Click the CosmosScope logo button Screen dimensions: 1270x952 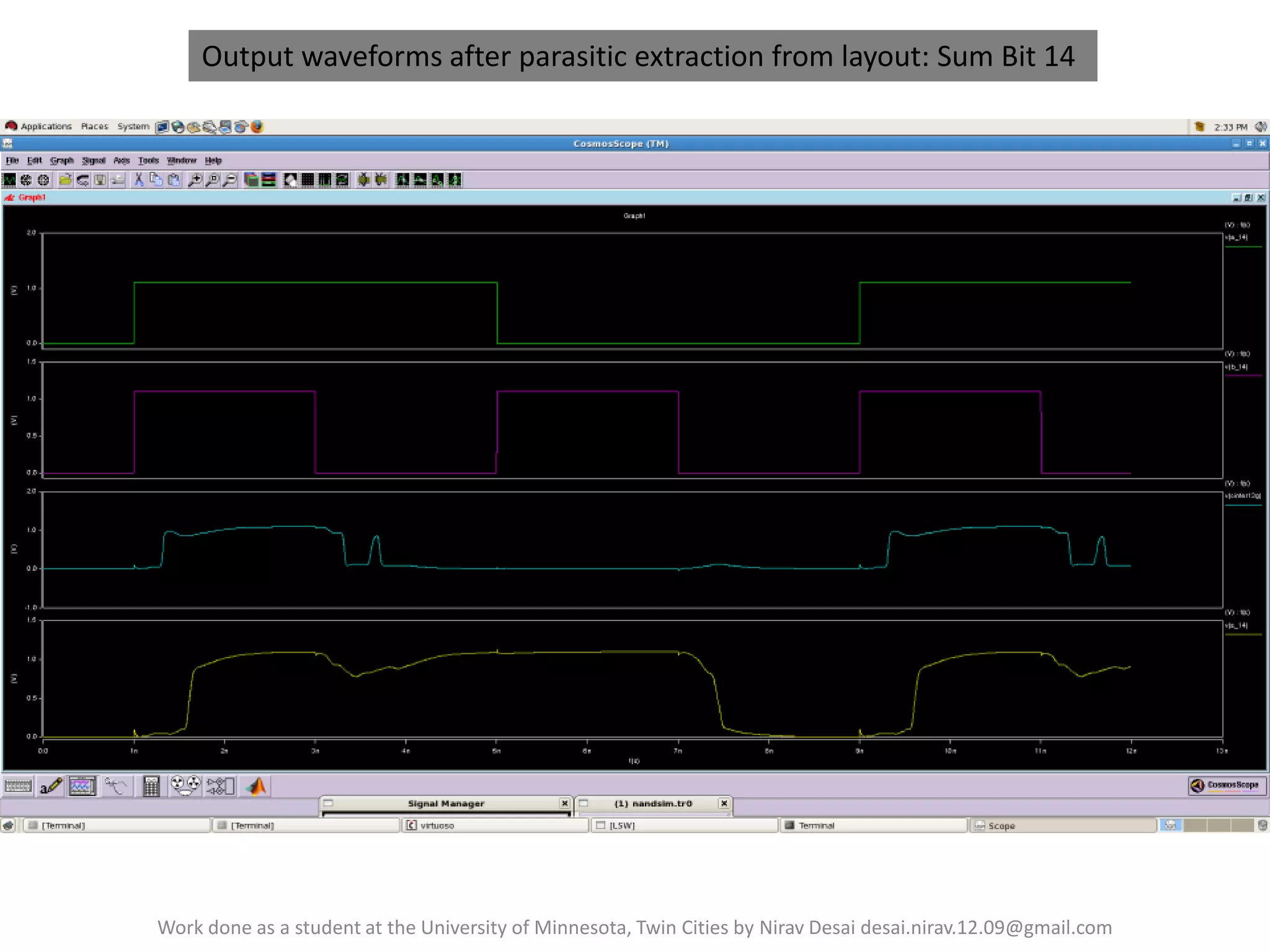[x=1227, y=785]
